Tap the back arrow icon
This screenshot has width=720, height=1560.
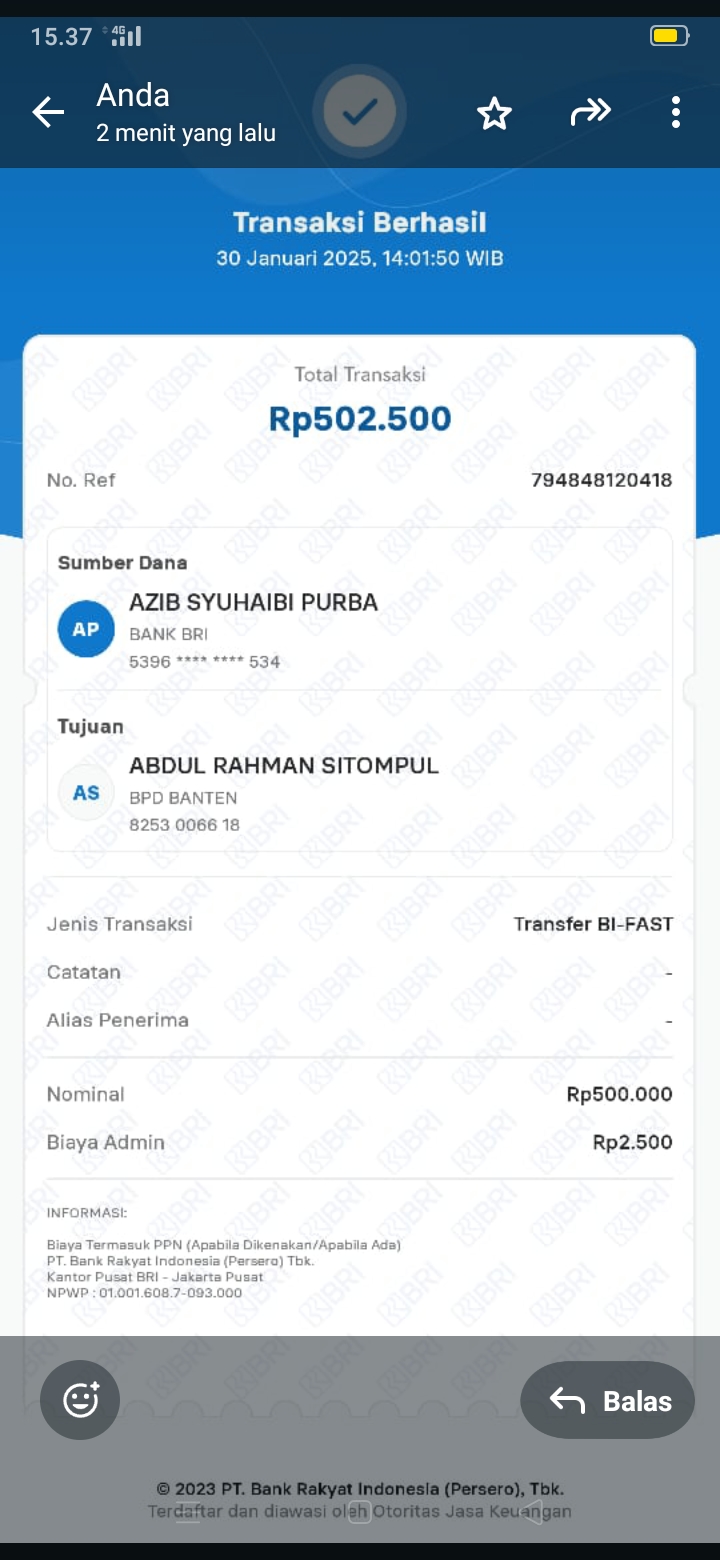click(x=48, y=112)
